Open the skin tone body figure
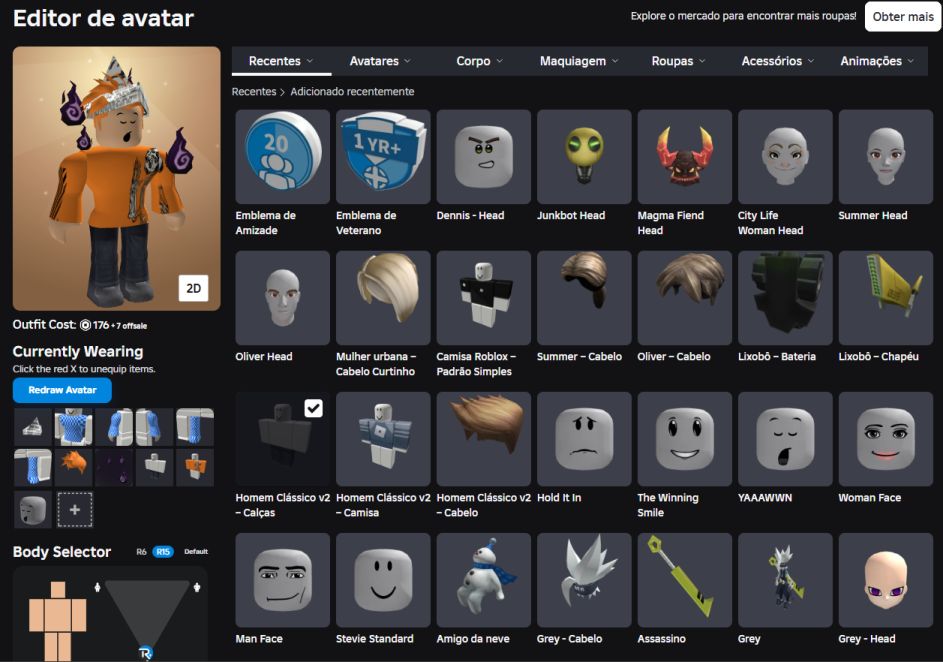The image size is (943, 662). coord(58,621)
